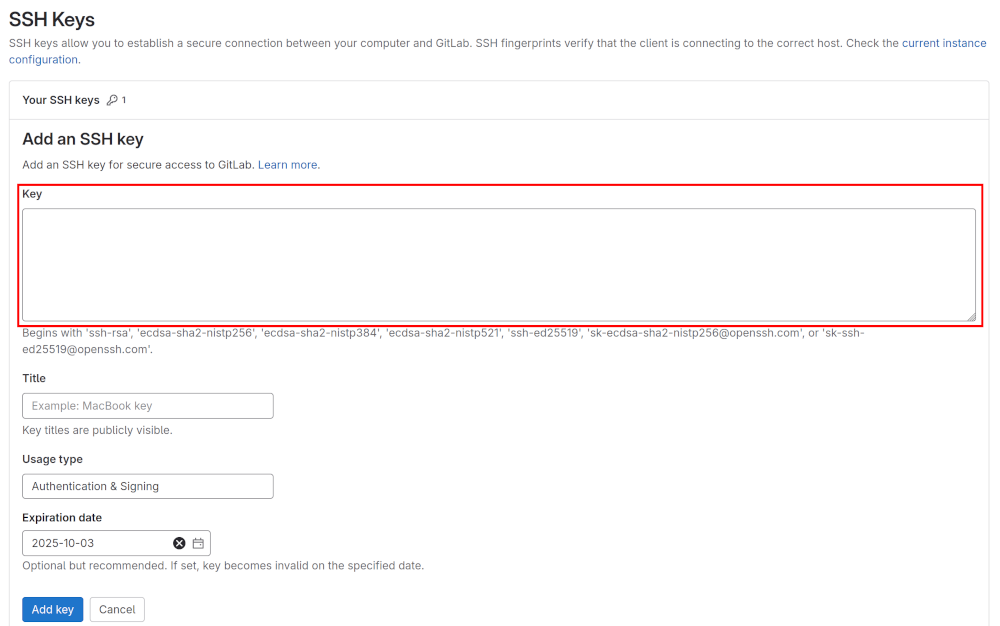
Task: Click the 'Usage type' label
Action: coord(52,459)
